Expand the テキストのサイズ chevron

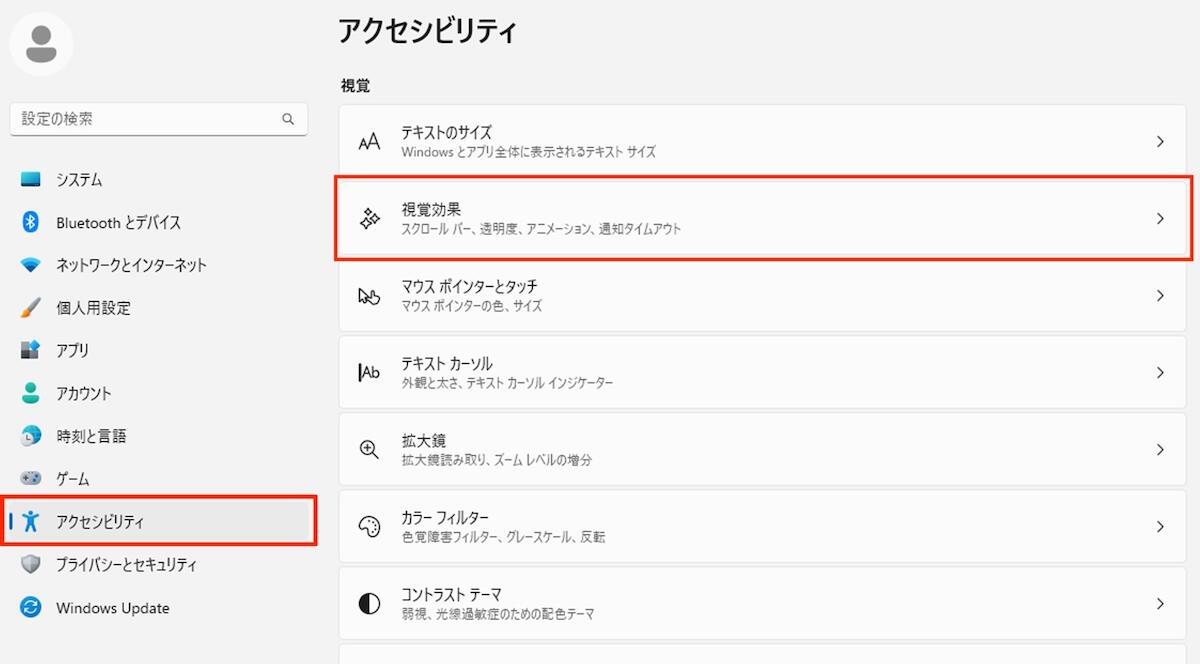click(x=1160, y=142)
